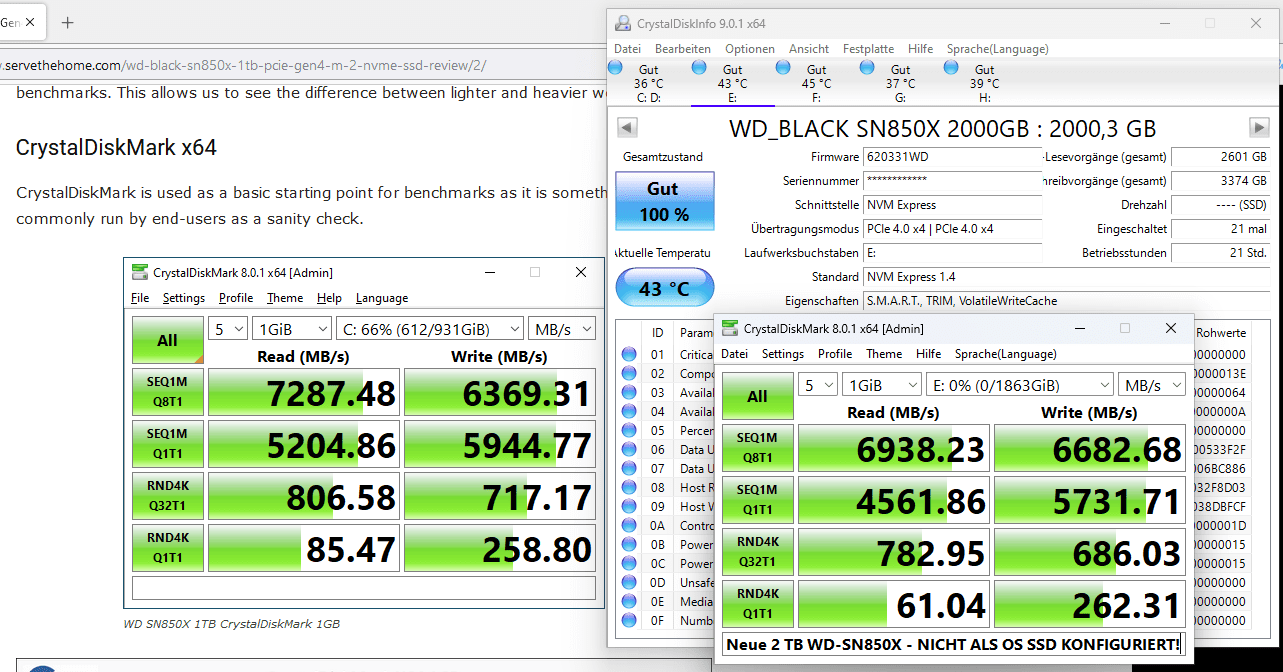The width and height of the screenshot is (1283, 672).
Task: Click the 3374 GB total writes value
Action: [x=1220, y=181]
